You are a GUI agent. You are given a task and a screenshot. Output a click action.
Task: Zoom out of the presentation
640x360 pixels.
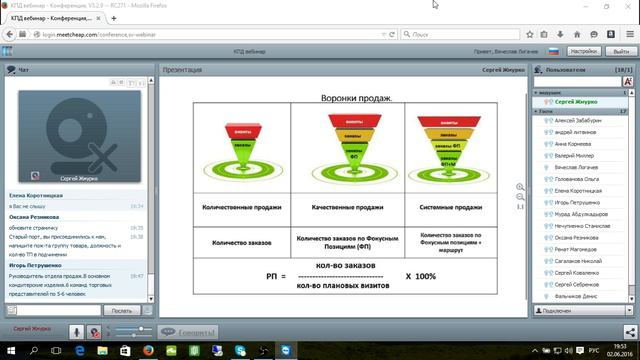coord(520,197)
